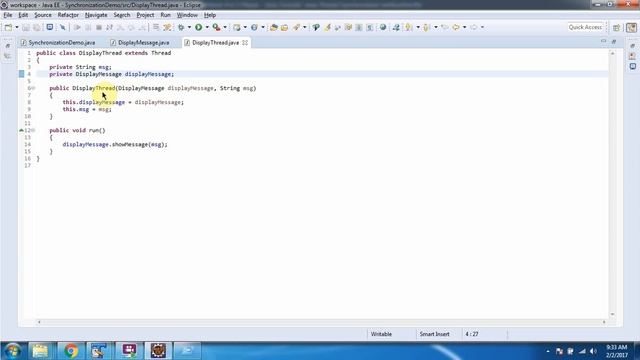Click the Open Type folder icon
This screenshot has width=640, height=360.
(x=273, y=27)
